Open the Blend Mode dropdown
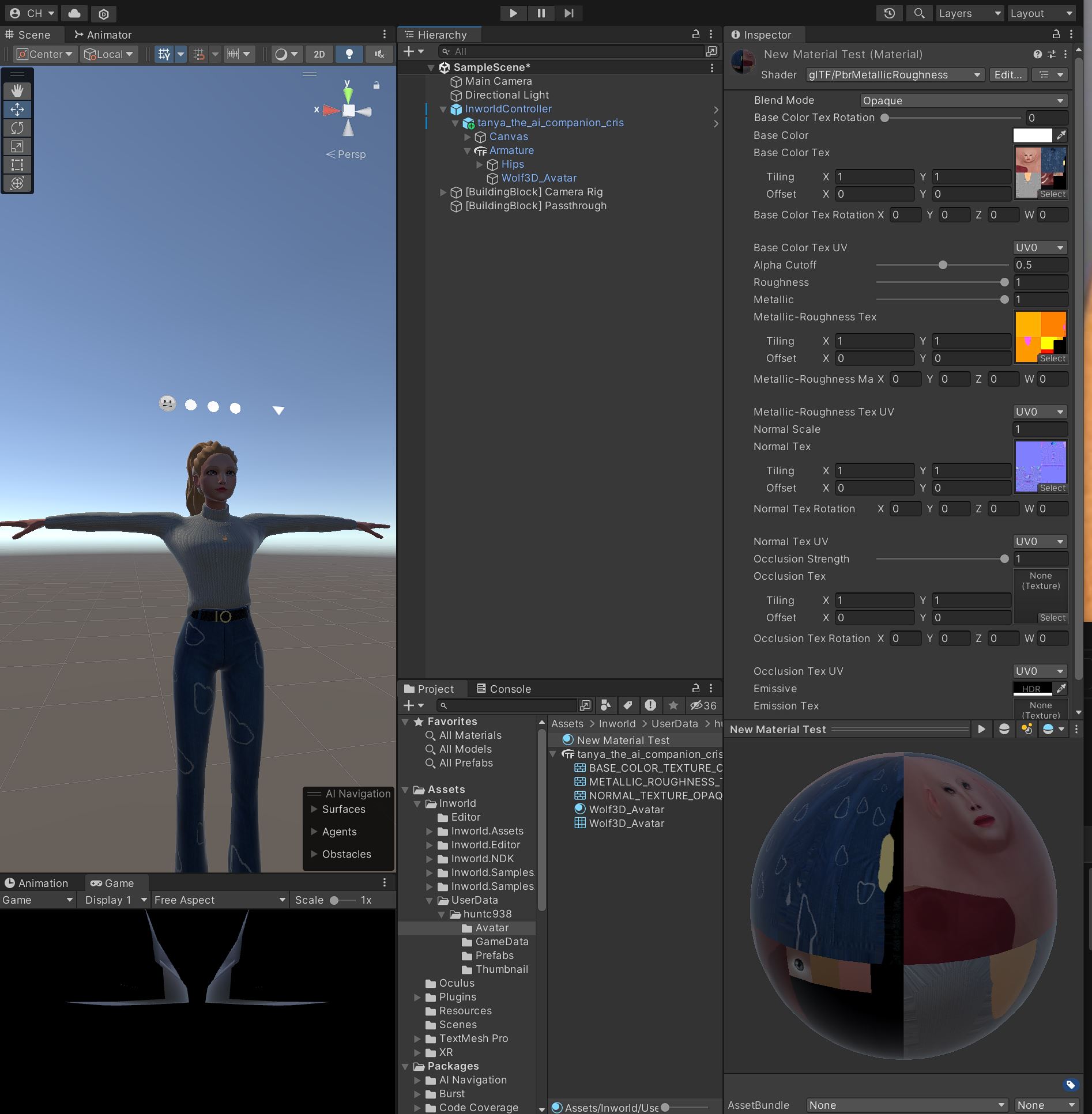 coord(963,100)
